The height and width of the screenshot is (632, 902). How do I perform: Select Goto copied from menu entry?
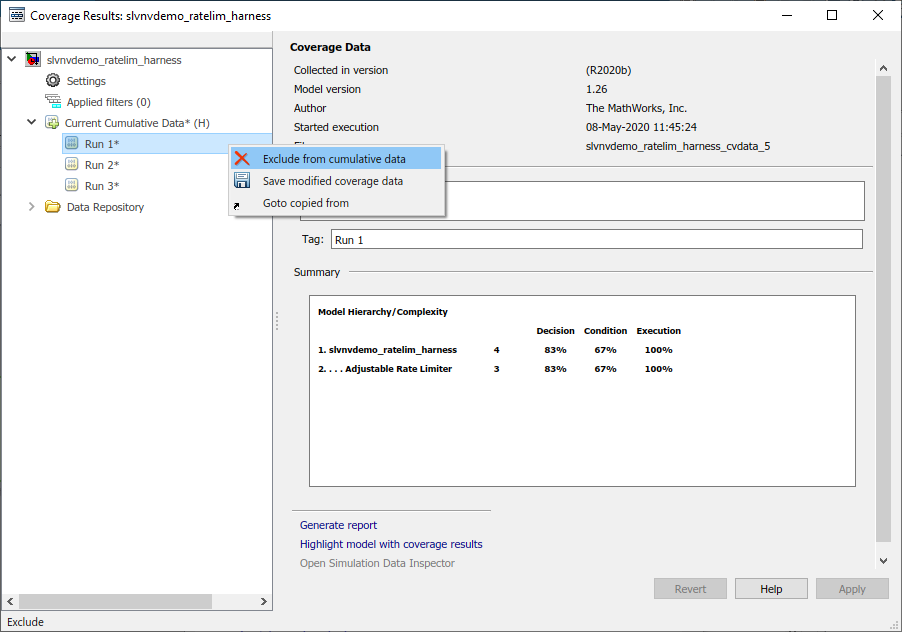click(305, 203)
